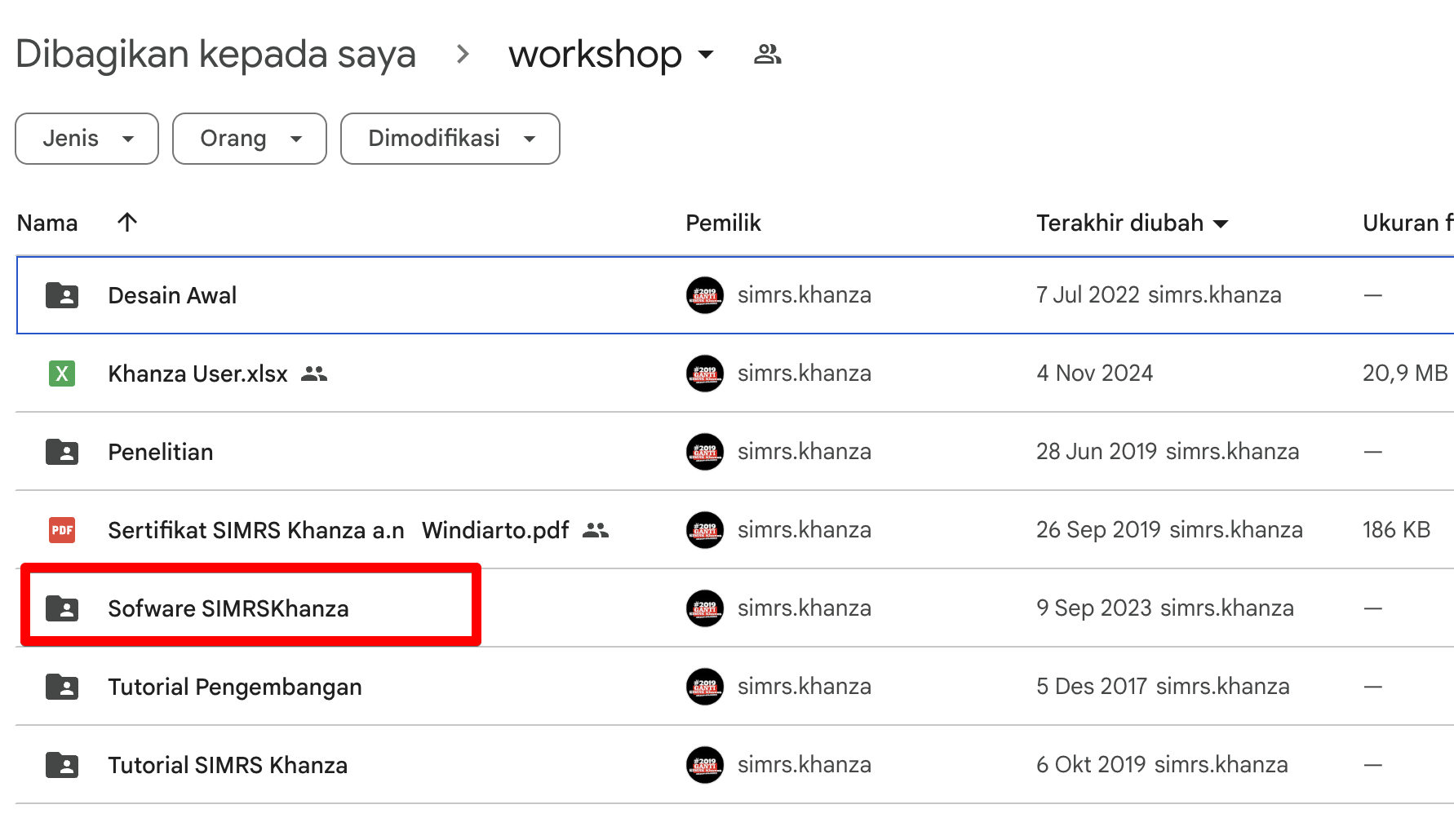Click the 5 Des 2017 modified date
This screenshot has height=840, width=1454.
1092,687
